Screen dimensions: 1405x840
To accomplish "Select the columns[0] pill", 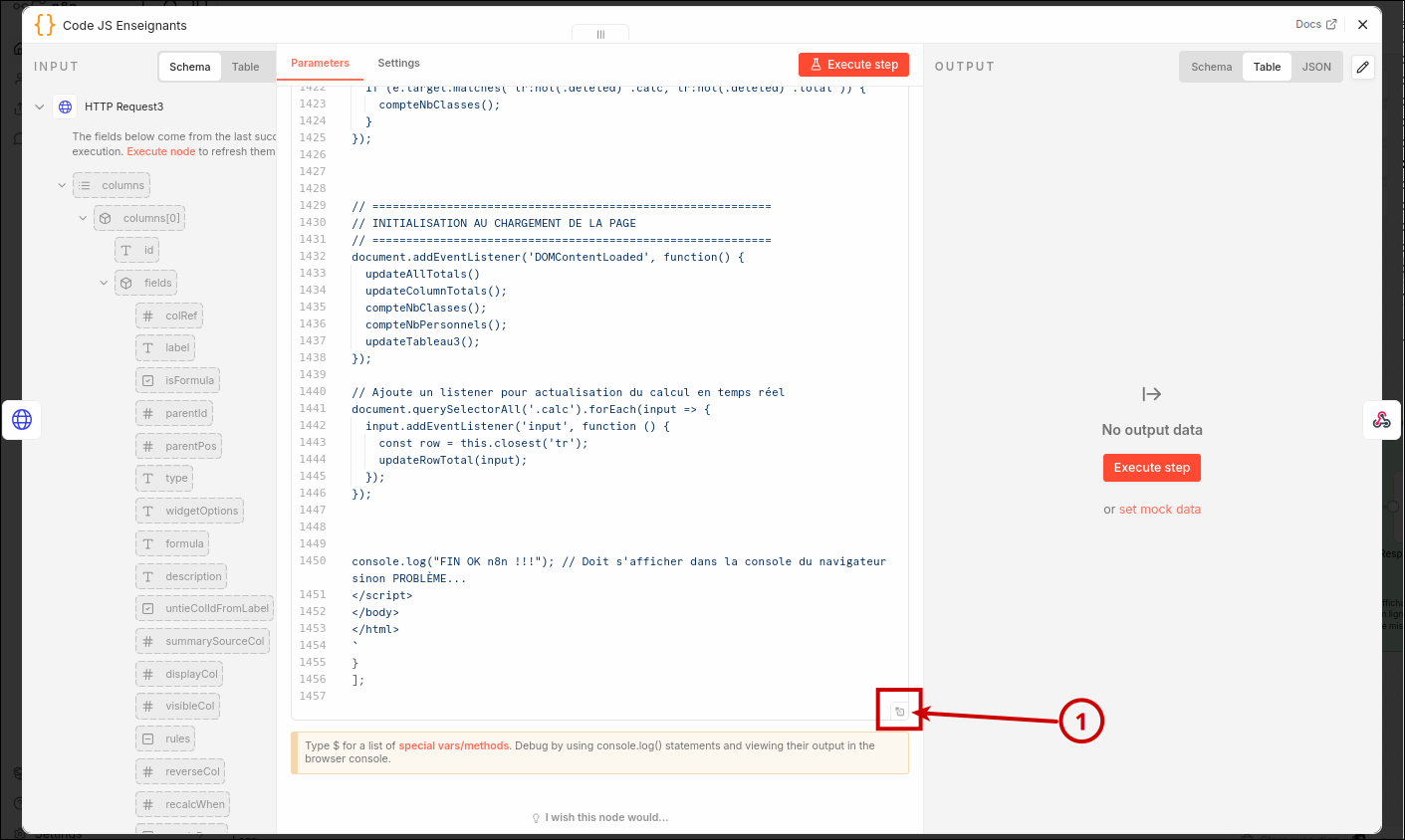I will 139,218.
